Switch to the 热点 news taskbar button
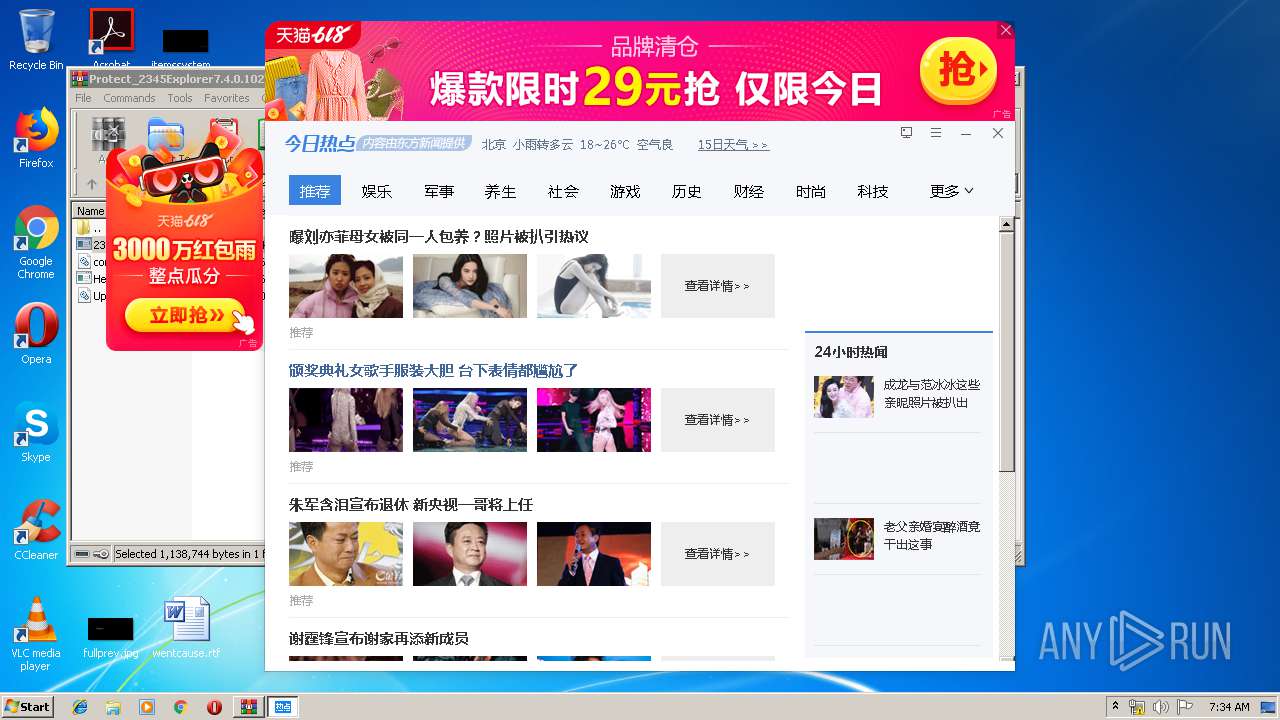Screen dimensions: 1280x720 [x=283, y=707]
